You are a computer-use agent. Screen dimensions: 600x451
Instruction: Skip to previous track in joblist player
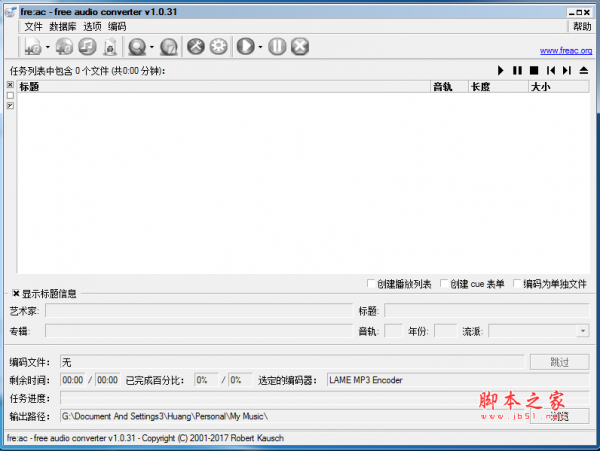tap(551, 70)
